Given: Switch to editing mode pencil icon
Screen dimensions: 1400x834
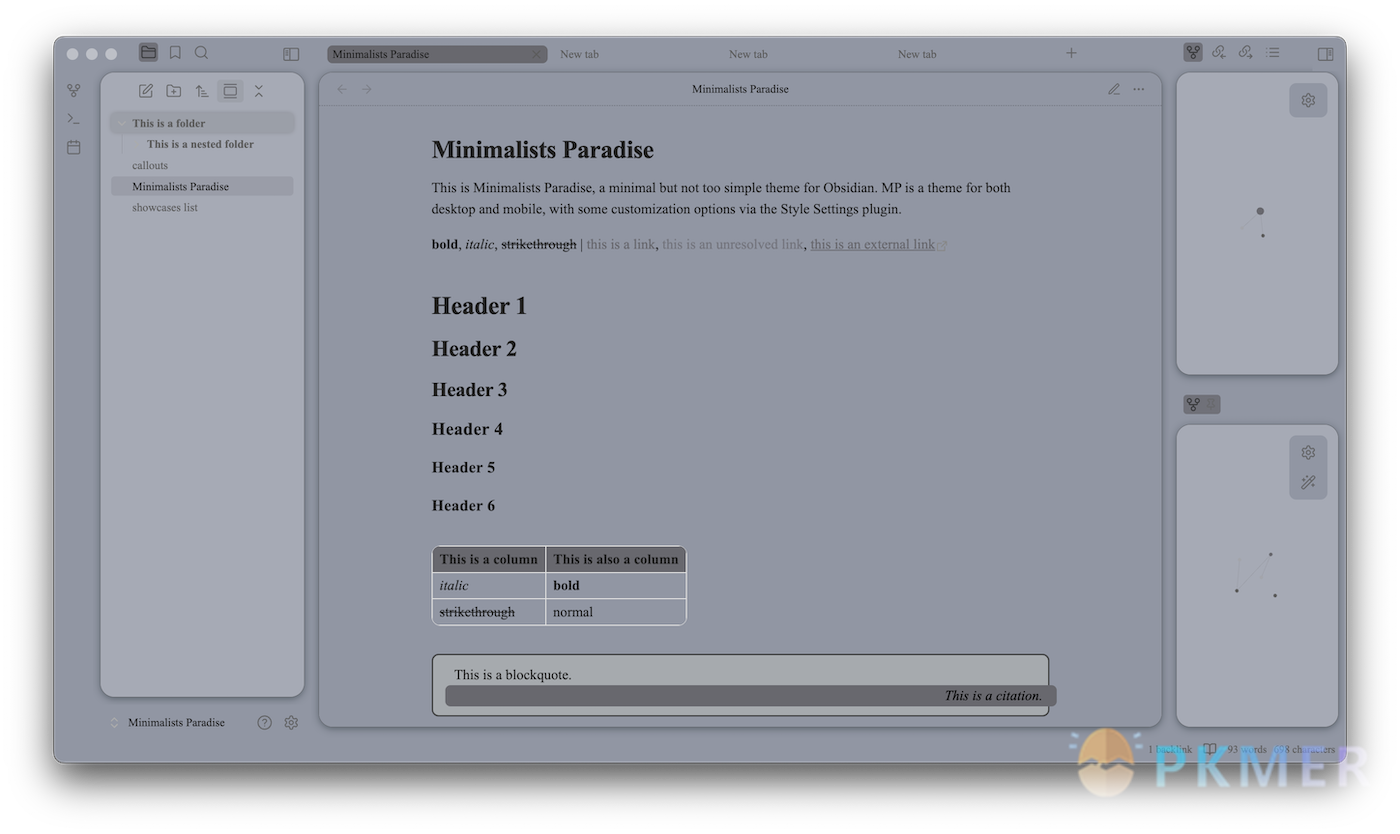Looking at the screenshot, I should [x=1114, y=89].
